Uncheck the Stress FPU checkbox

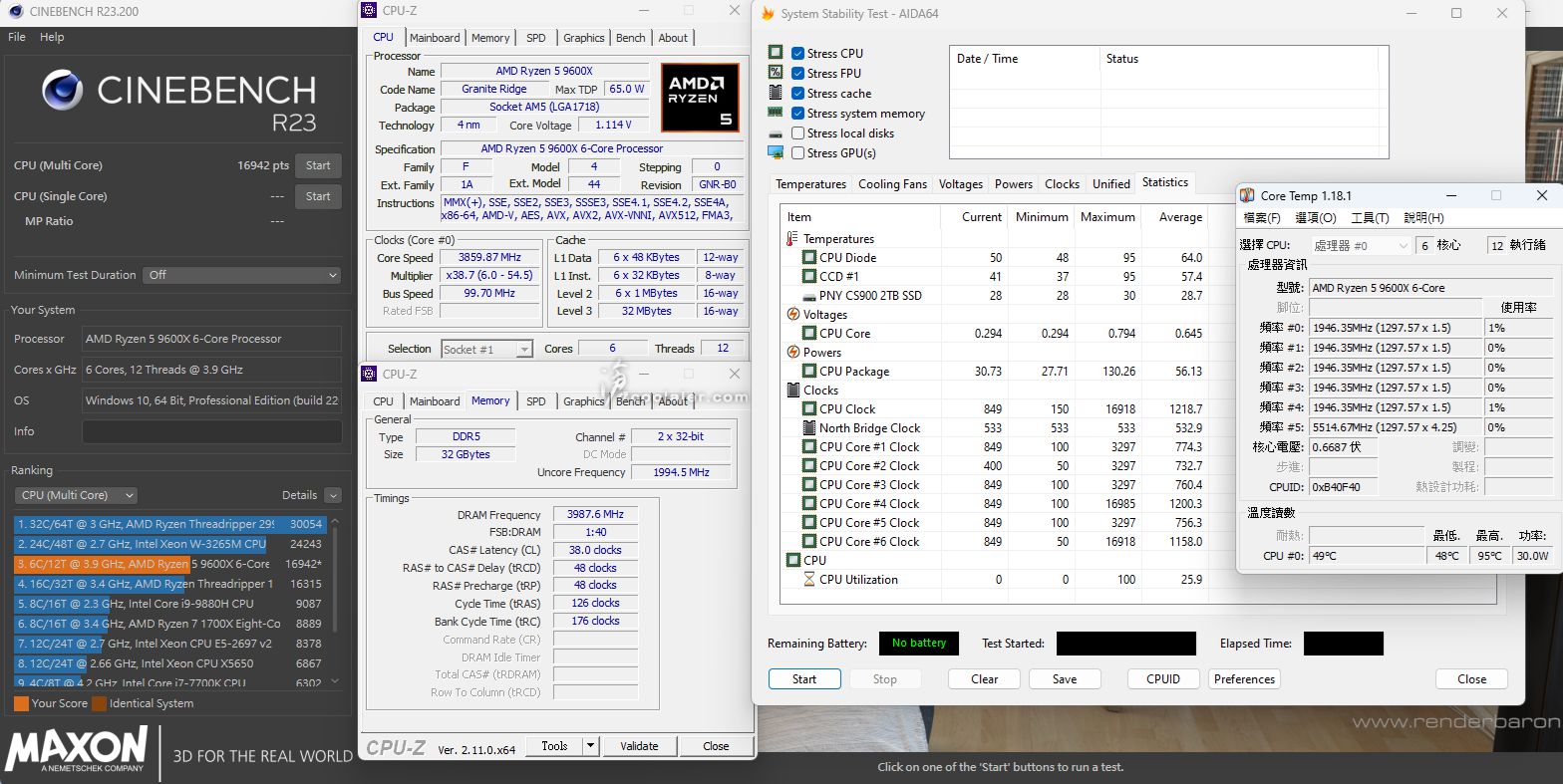[x=798, y=73]
